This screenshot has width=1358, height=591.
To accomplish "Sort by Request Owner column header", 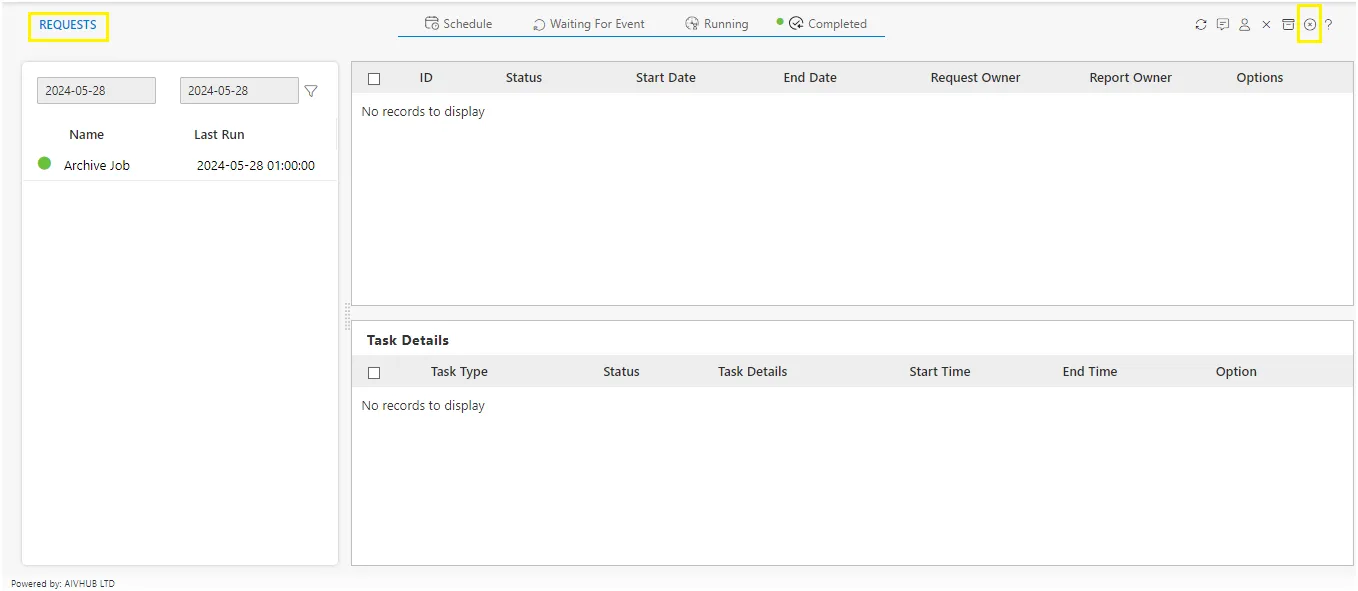I will point(975,78).
